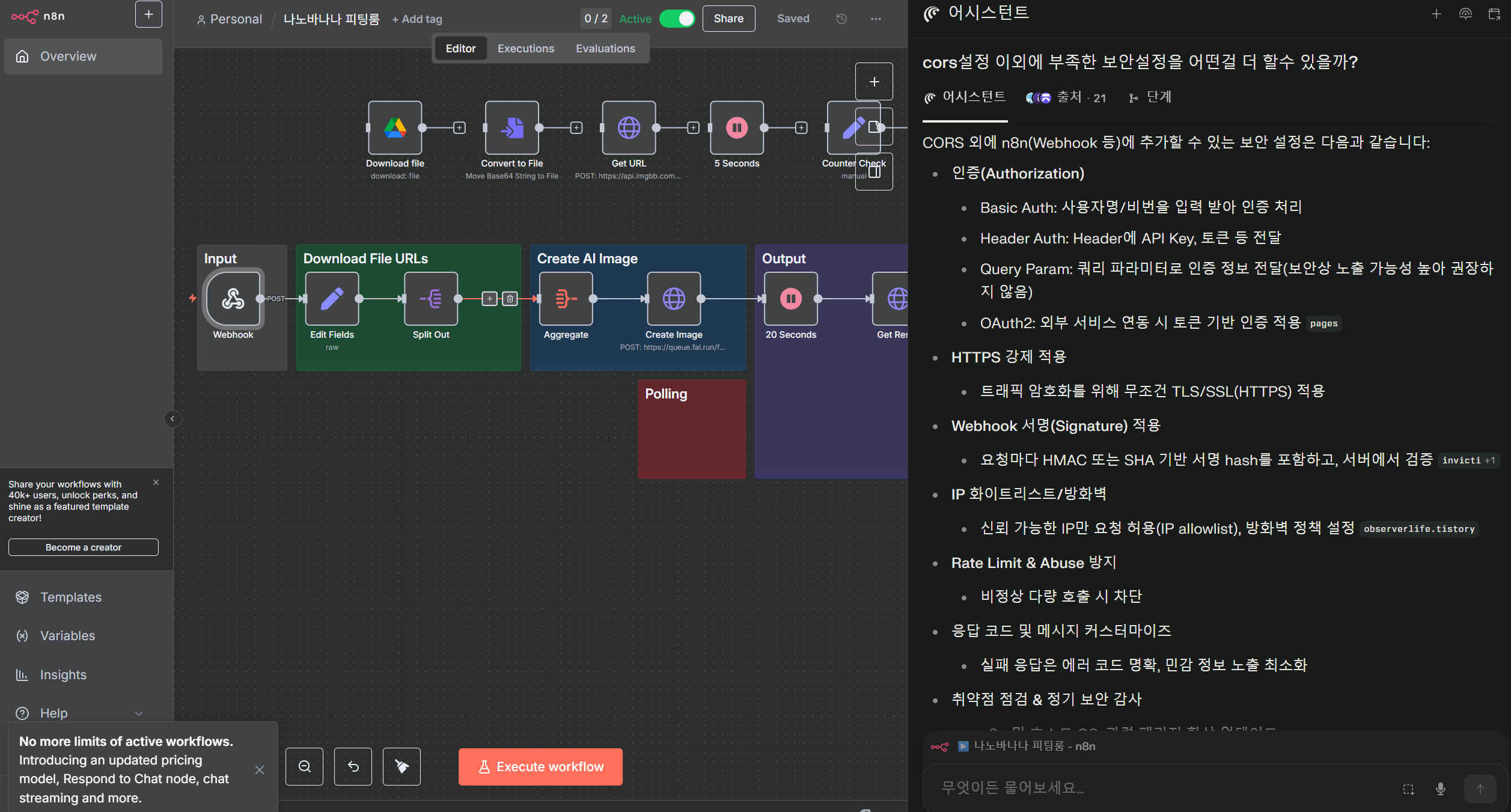Screen dimensions: 1511x812
Task: Open workflow history clock icon
Action: click(841, 19)
